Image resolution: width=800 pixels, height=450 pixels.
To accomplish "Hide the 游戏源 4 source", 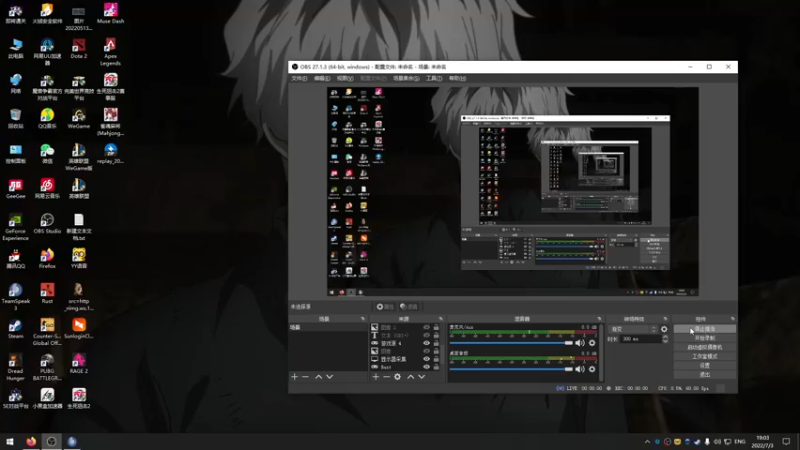I will coord(427,343).
